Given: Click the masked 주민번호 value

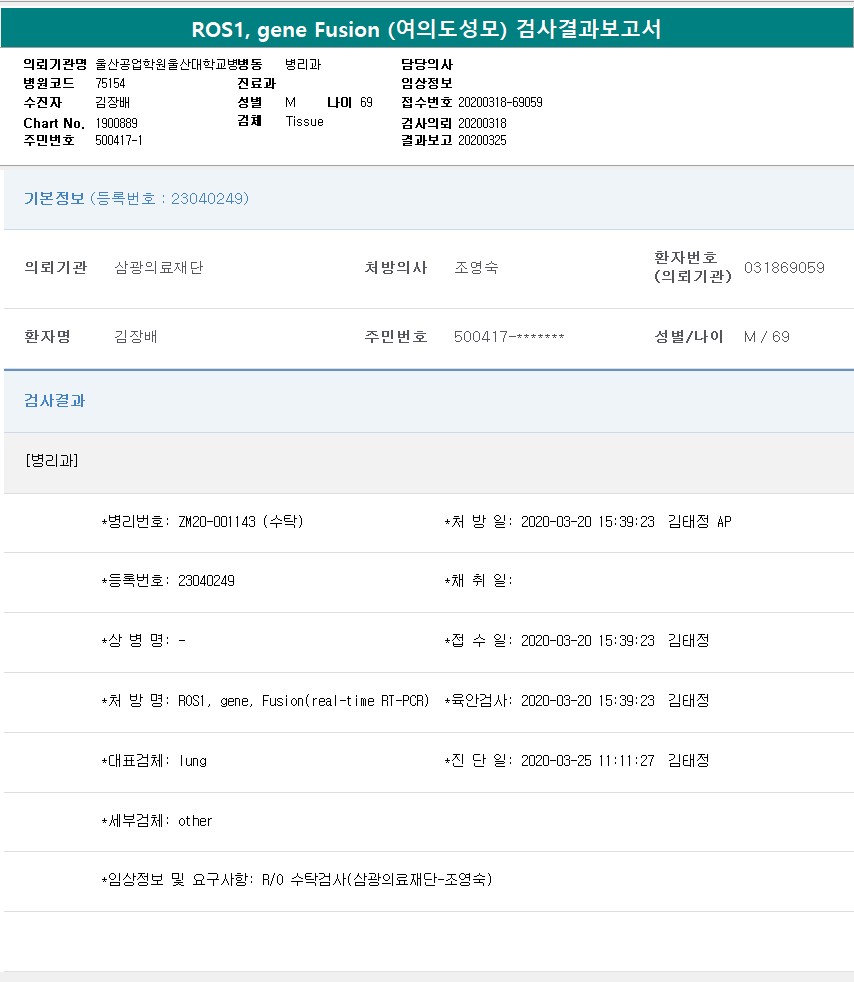Looking at the screenshot, I should 509,337.
